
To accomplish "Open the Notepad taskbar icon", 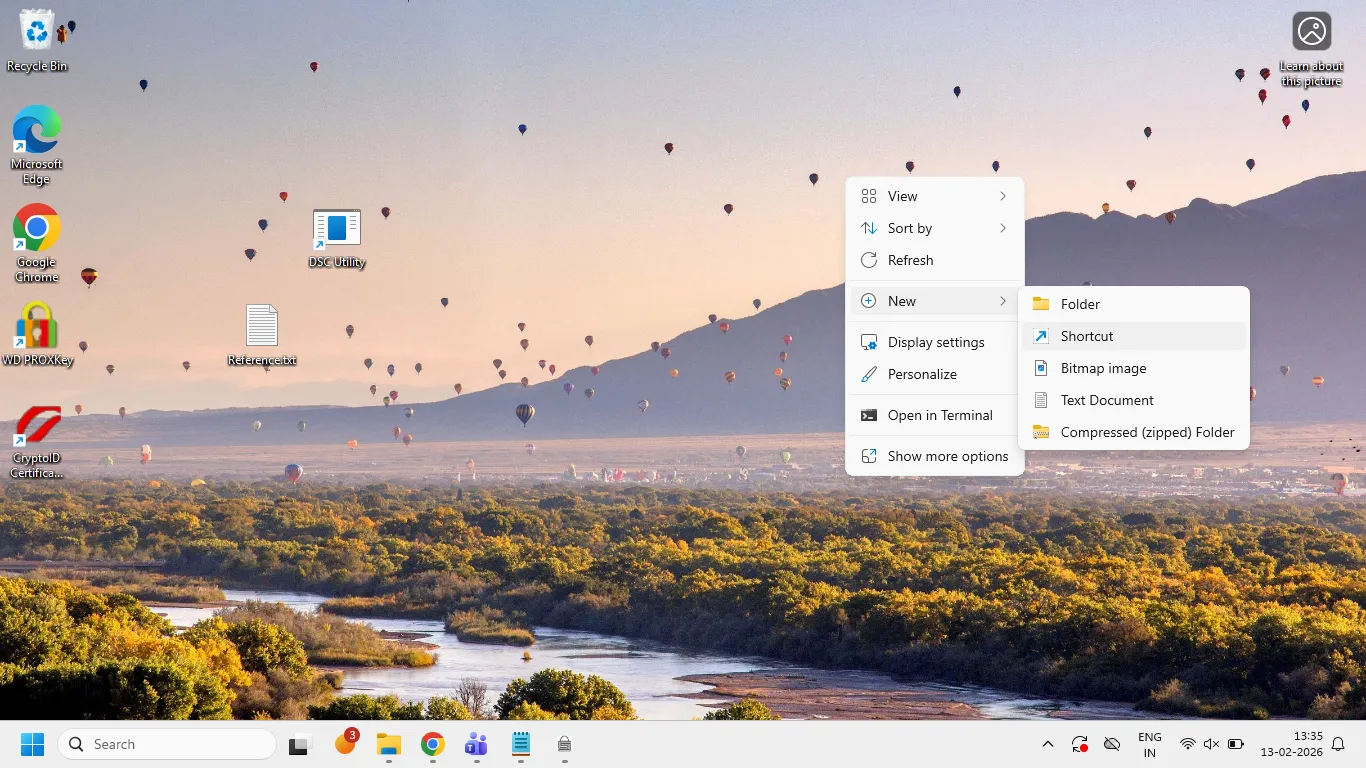I will [520, 744].
